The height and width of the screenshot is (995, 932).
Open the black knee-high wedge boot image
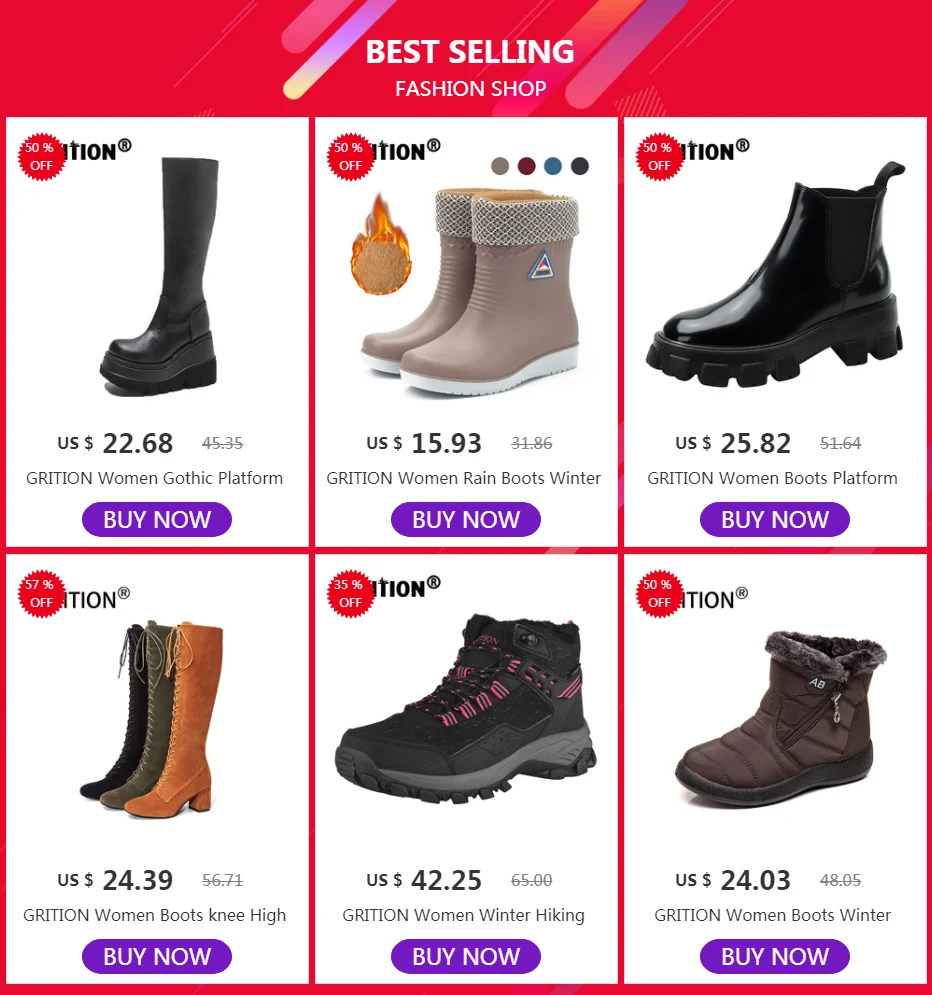pyautogui.click(x=159, y=276)
